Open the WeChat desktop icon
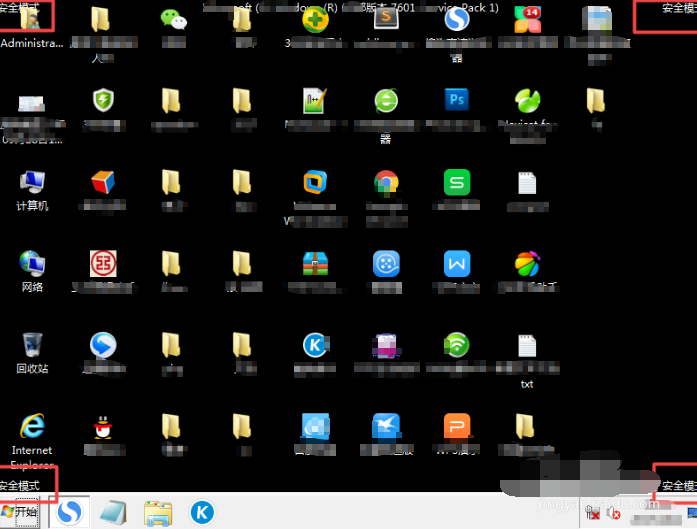Screen dimensions: 697x529 [174, 20]
